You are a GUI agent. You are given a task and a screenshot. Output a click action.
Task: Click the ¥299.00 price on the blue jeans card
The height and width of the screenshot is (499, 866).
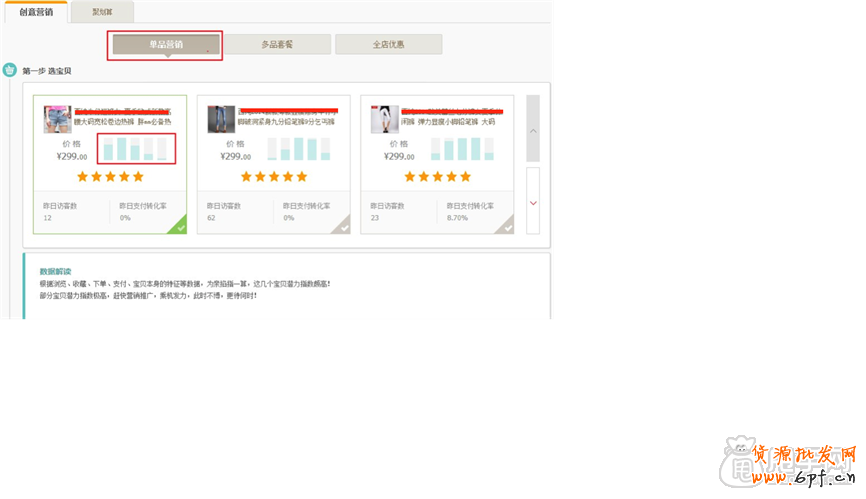pos(236,157)
